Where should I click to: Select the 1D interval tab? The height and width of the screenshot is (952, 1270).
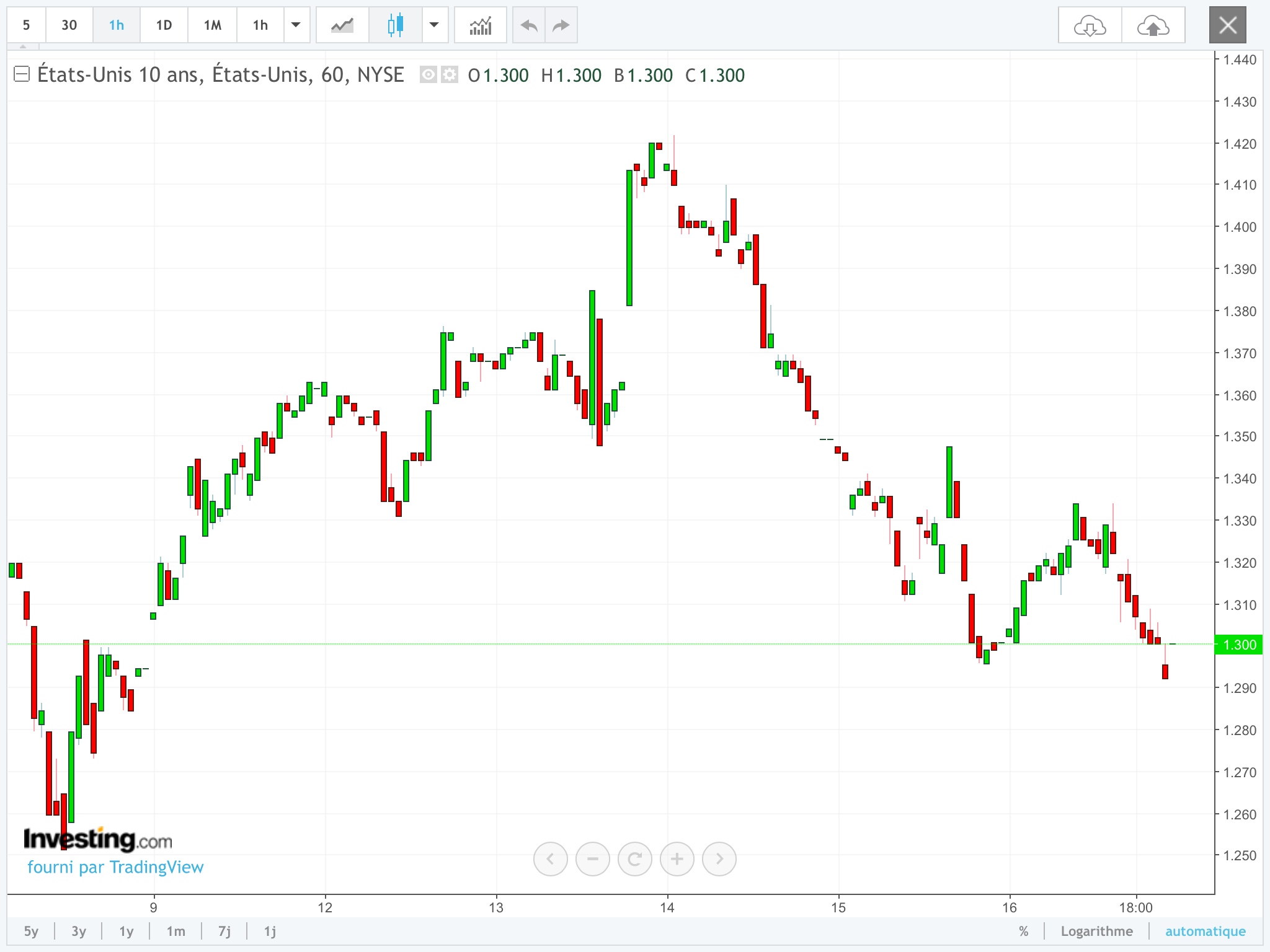[x=164, y=25]
